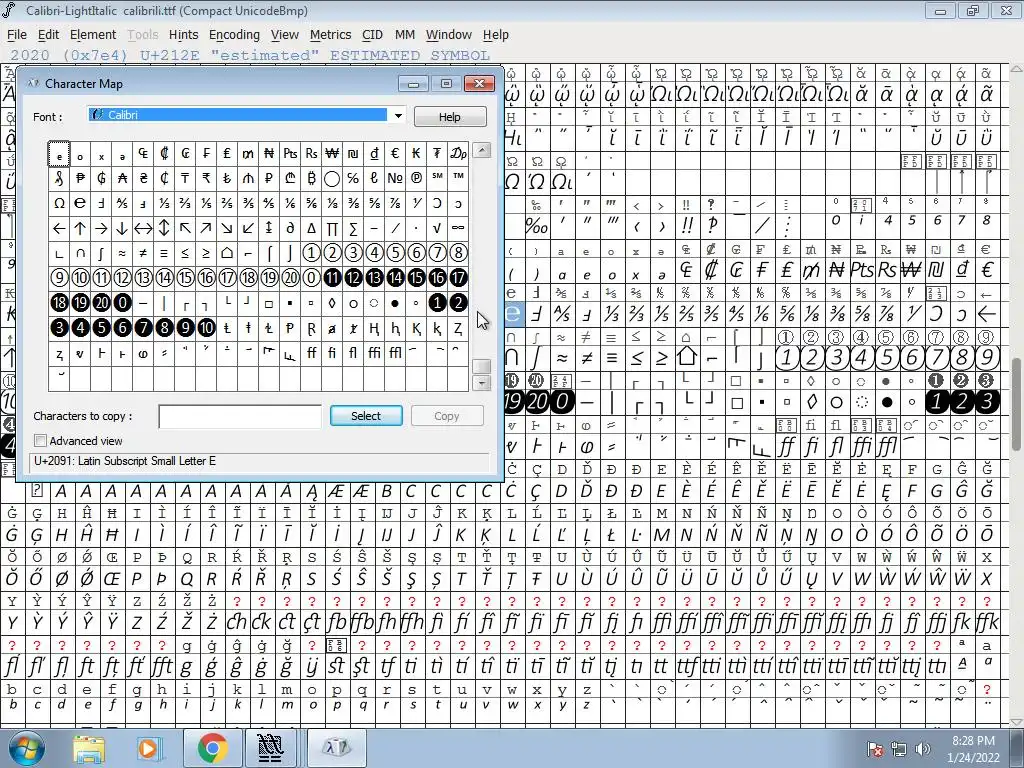Select the one-third ⅓ fraction in Character Map
This screenshot has height=768, width=1024.
(x=164, y=203)
